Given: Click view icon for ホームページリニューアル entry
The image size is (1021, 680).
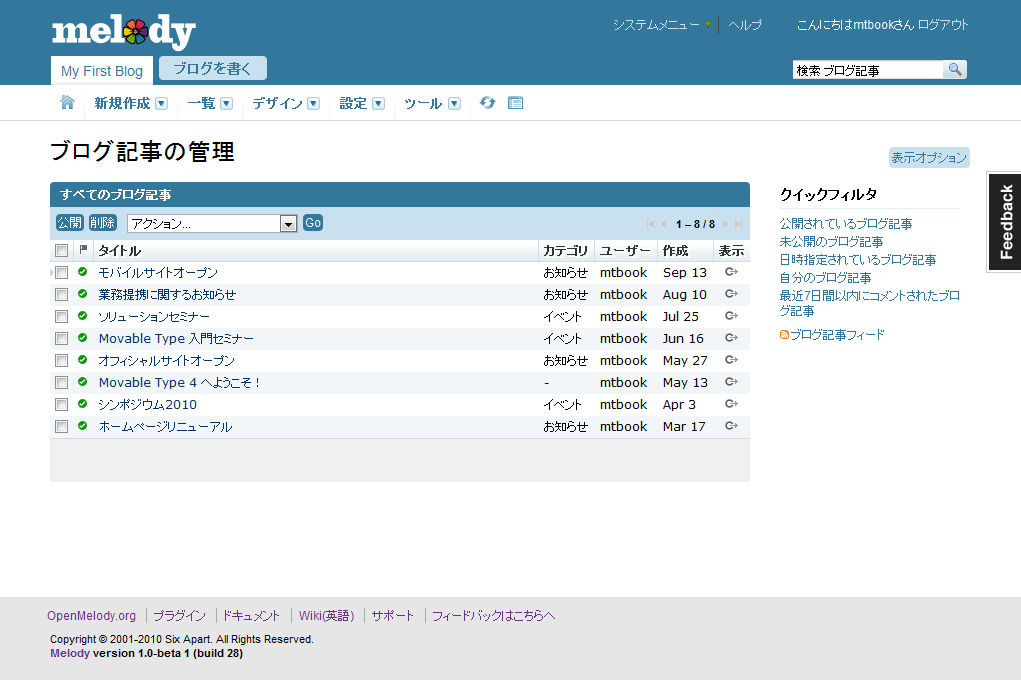Looking at the screenshot, I should coord(731,426).
